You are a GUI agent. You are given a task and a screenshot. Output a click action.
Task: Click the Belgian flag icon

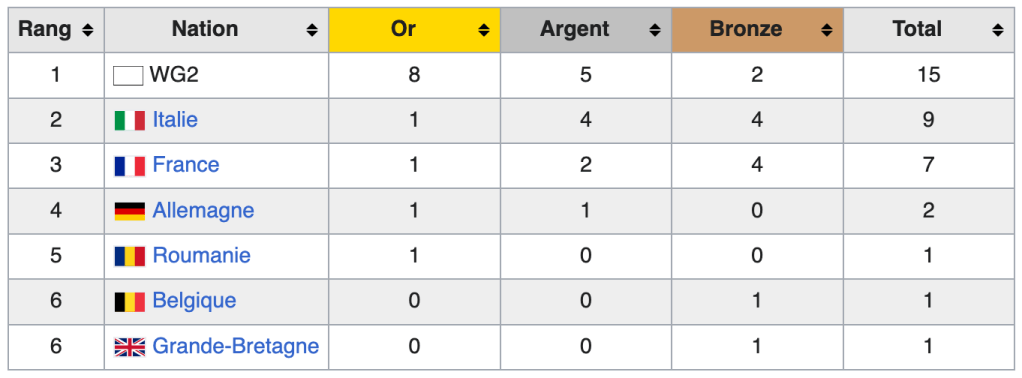130,302
